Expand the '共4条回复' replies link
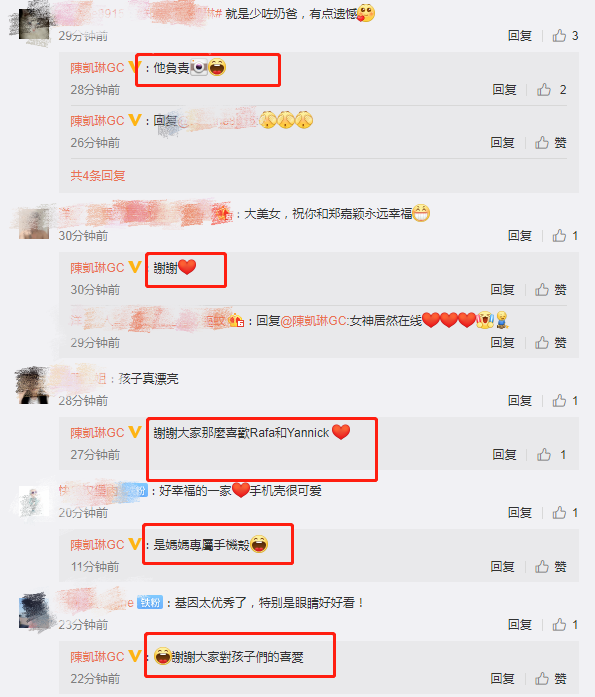This screenshot has width=595, height=697. 98,176
